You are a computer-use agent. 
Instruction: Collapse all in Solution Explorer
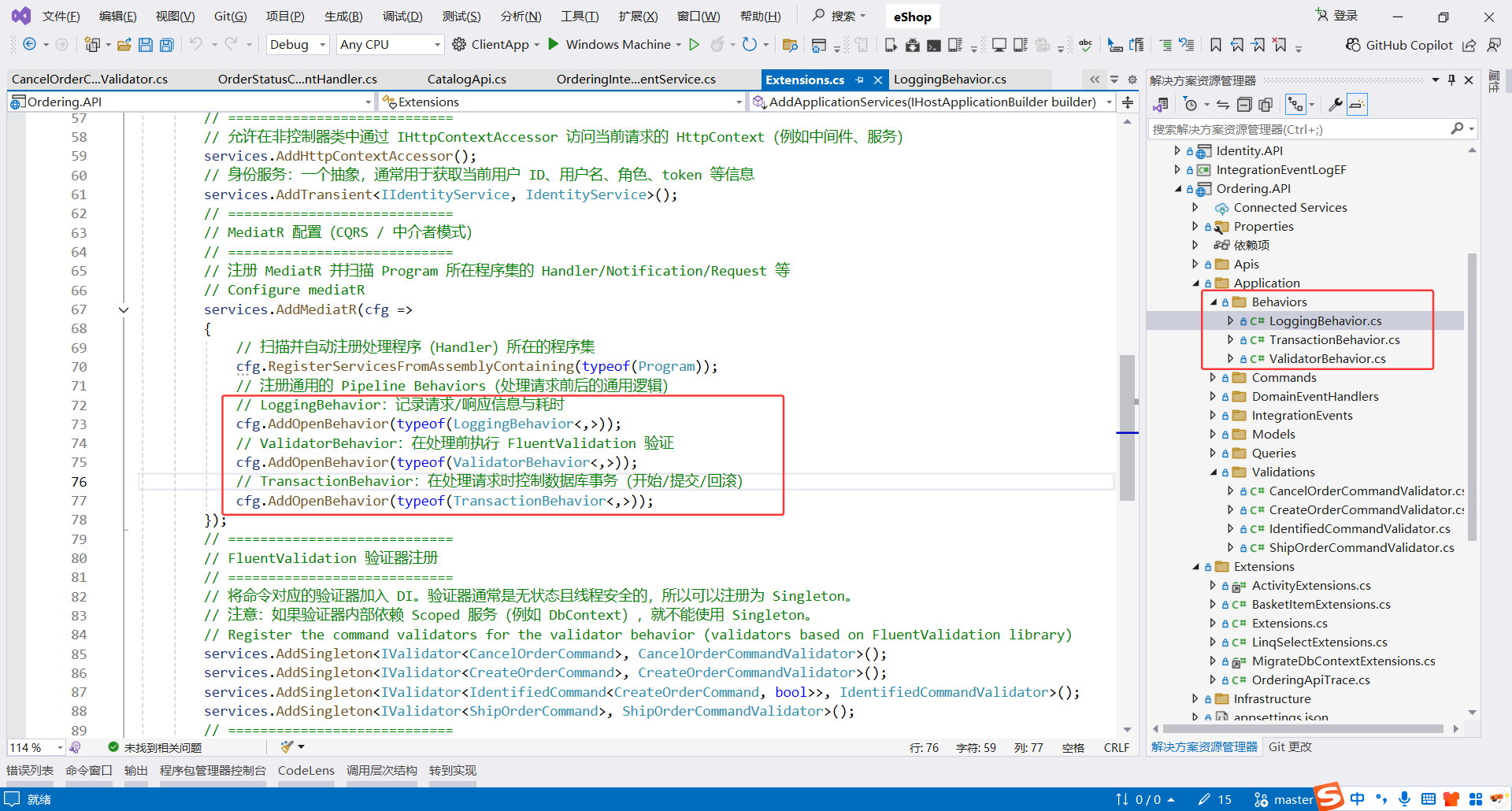[1244, 105]
